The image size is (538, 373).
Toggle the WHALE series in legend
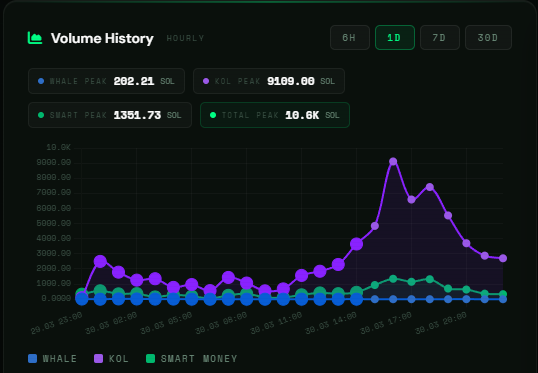[x=52, y=359]
